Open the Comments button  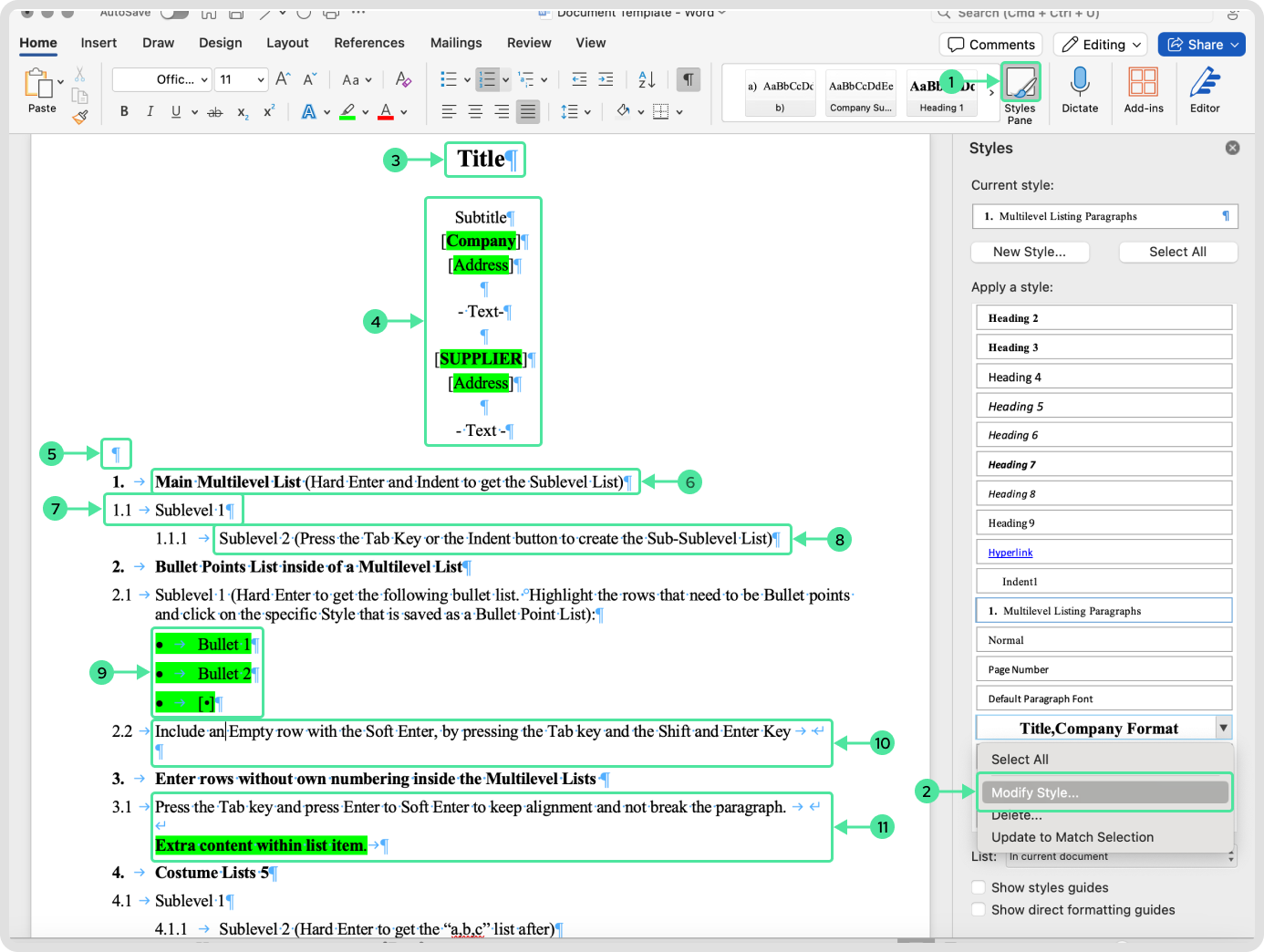coord(991,45)
